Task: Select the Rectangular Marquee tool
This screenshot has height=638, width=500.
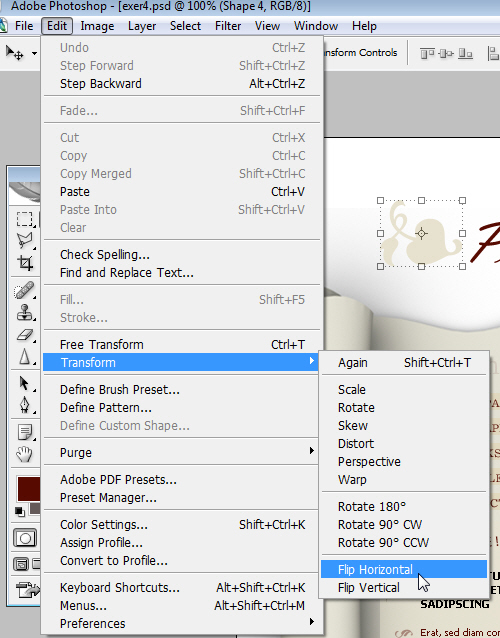Action: (x=24, y=219)
